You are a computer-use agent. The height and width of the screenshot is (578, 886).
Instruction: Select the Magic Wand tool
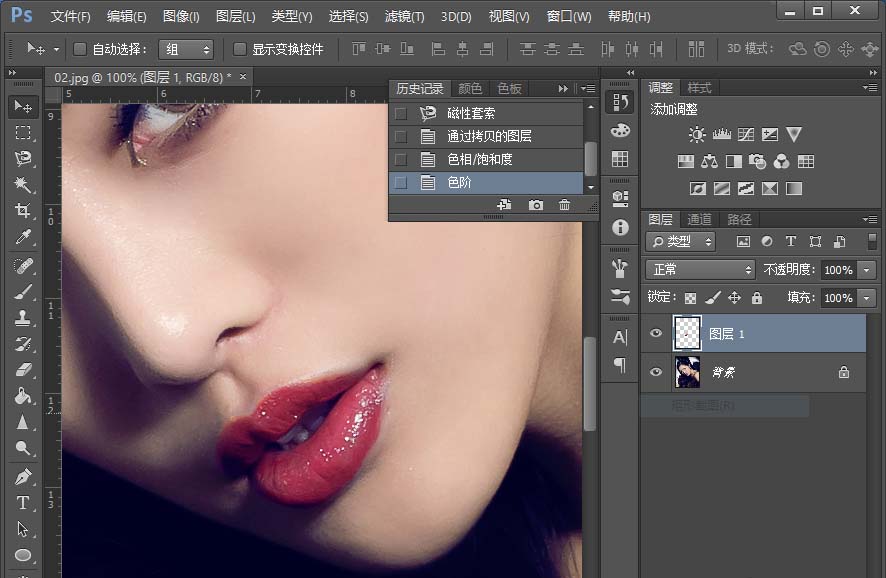23,185
